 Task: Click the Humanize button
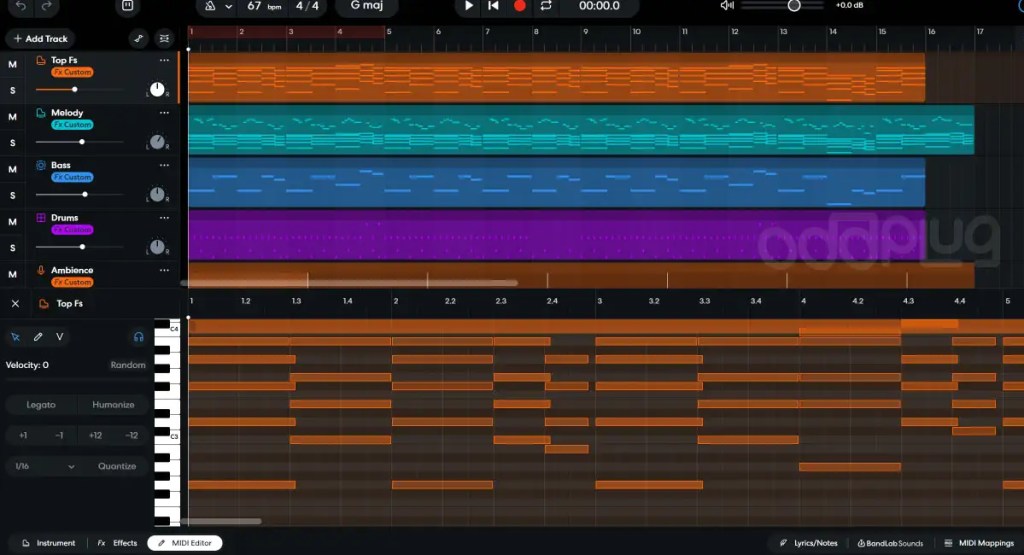[x=113, y=405]
